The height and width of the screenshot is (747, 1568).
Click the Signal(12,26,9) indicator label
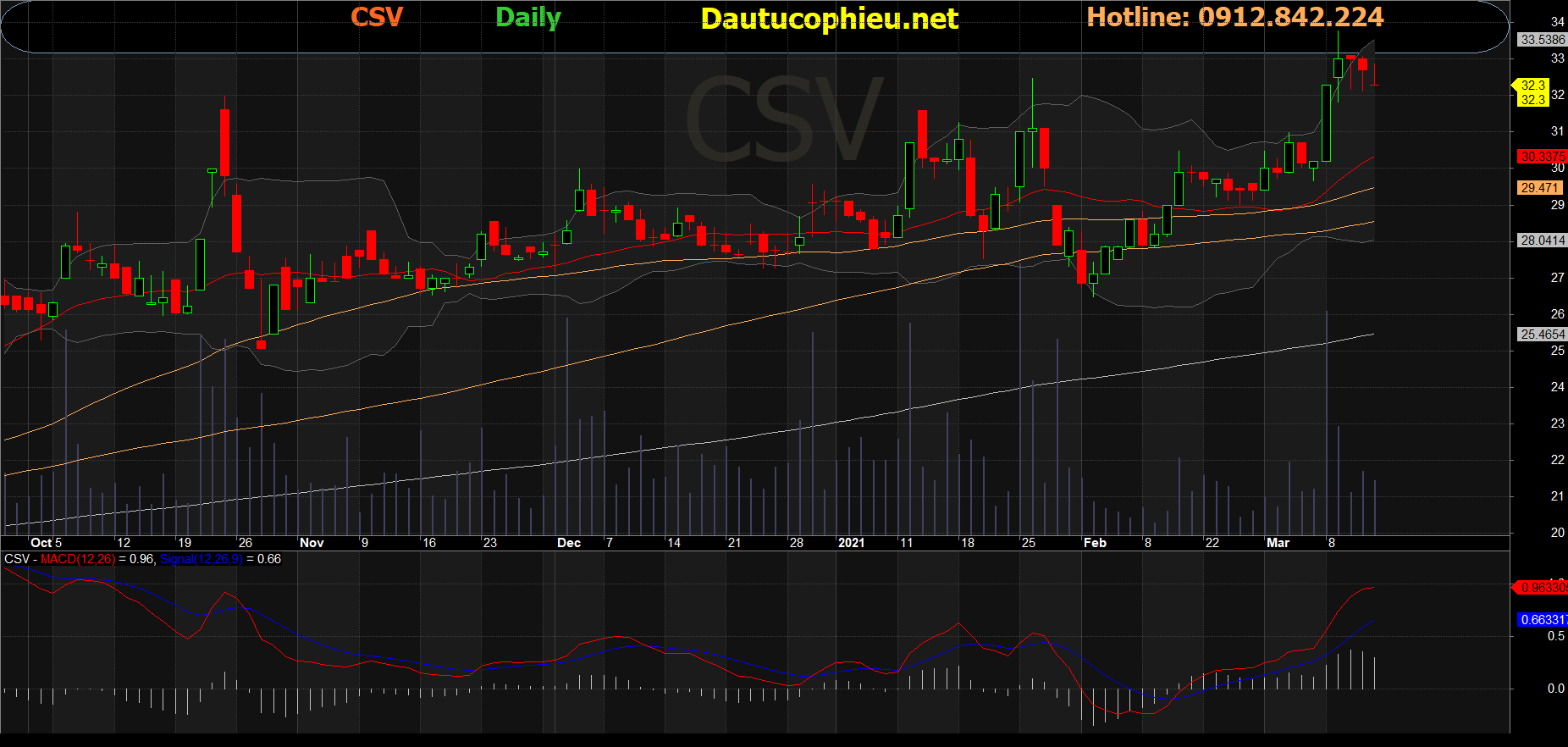[202, 559]
